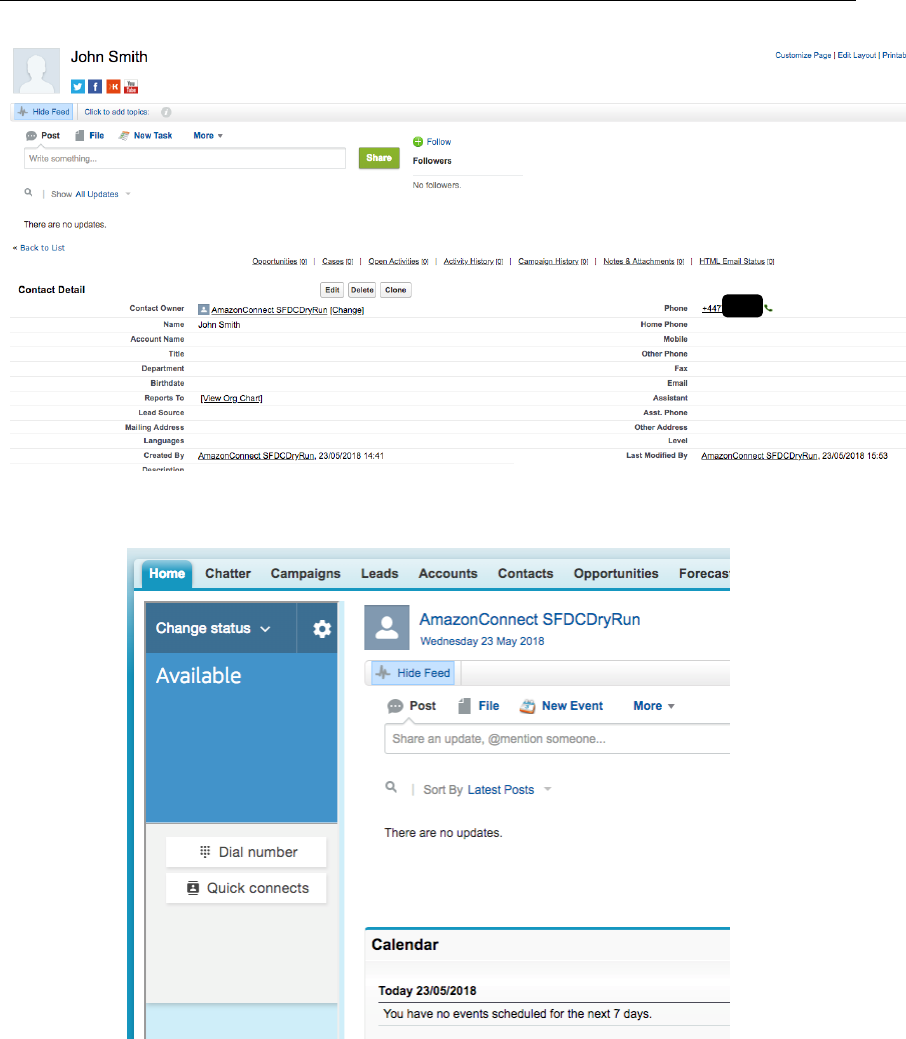Click the home page user avatar
The image size is (906, 1039).
point(387,627)
